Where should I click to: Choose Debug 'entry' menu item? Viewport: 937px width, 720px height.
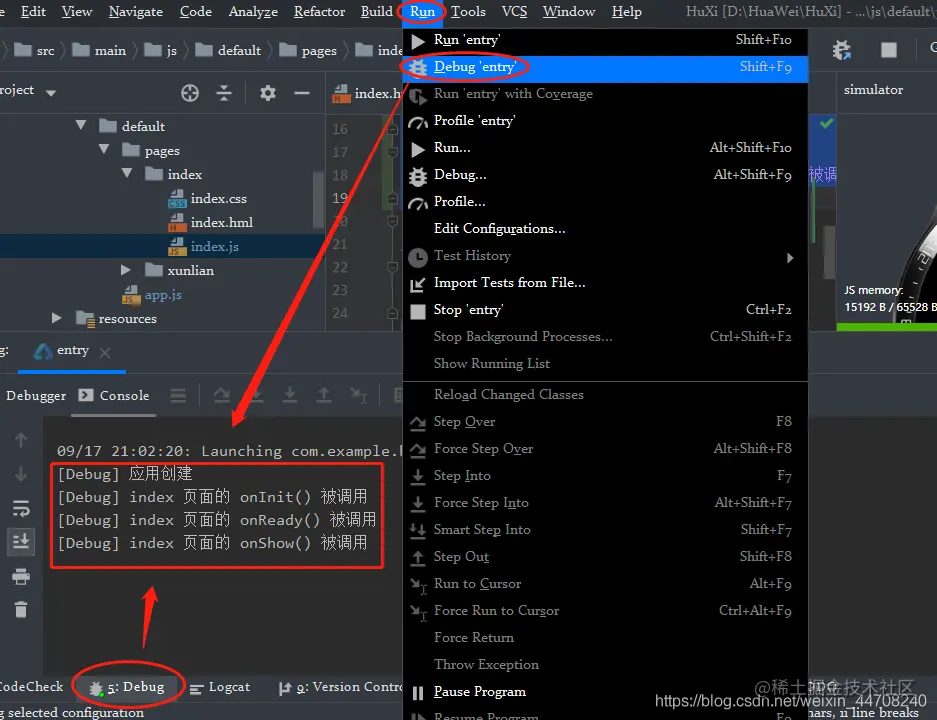[605, 67]
